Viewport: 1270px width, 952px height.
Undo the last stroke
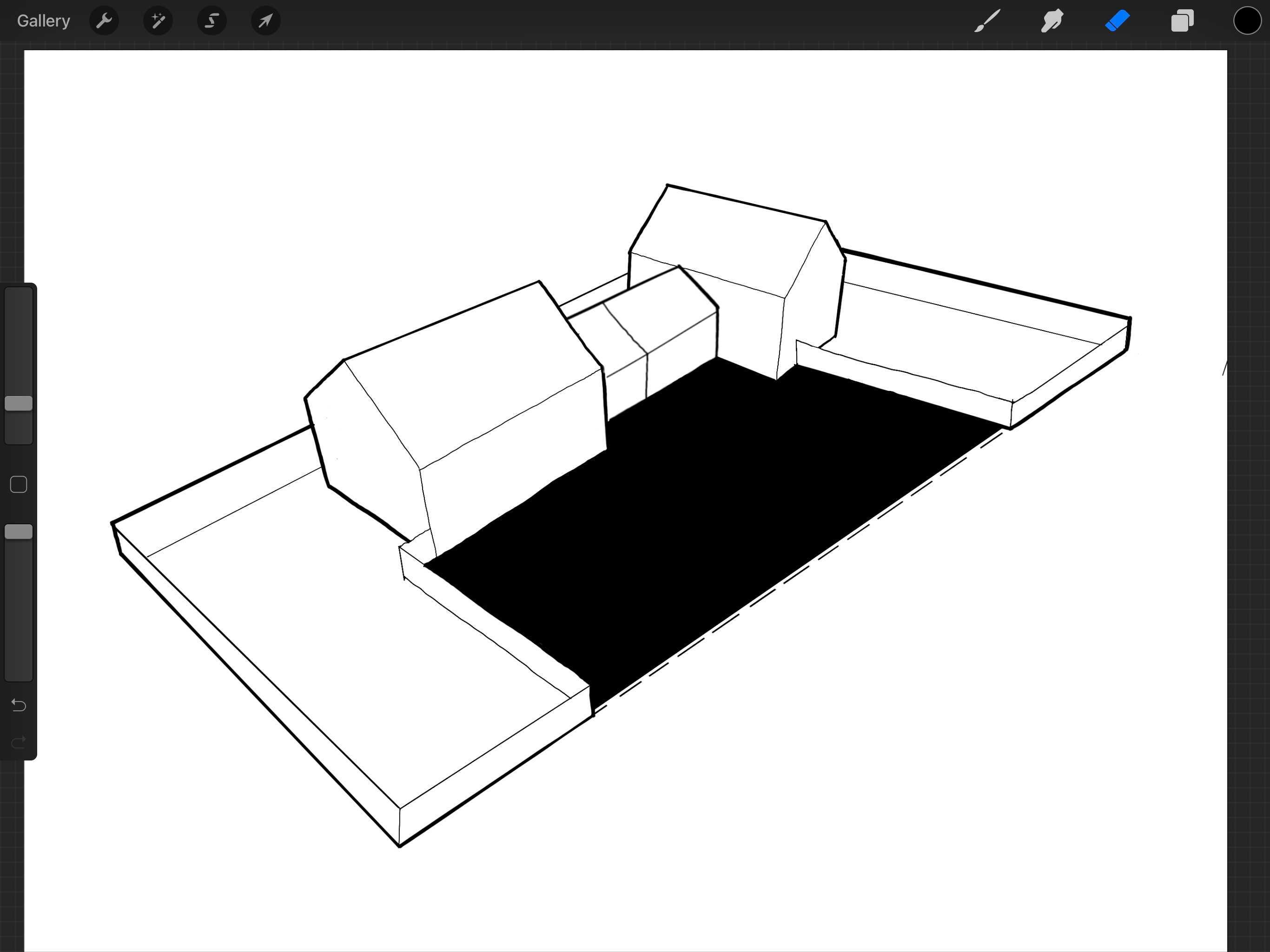point(19,705)
